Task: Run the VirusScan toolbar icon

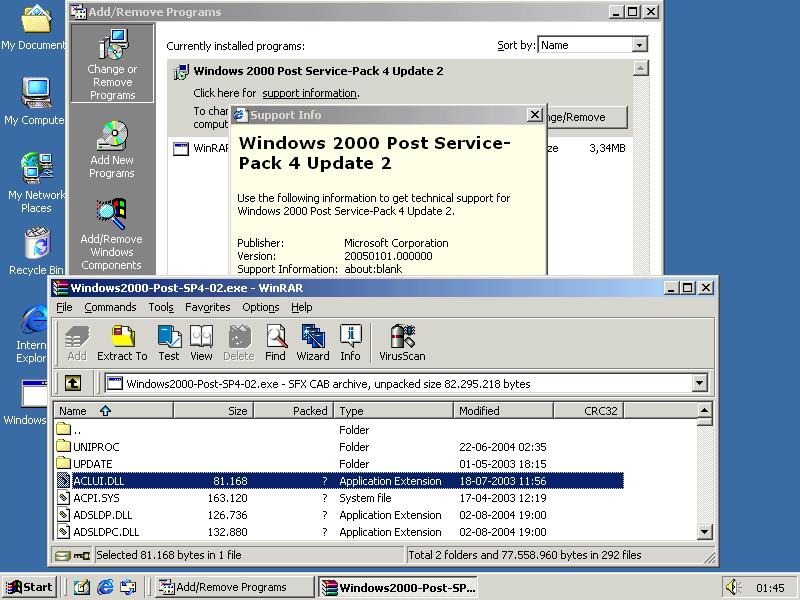Action: pyautogui.click(x=402, y=342)
